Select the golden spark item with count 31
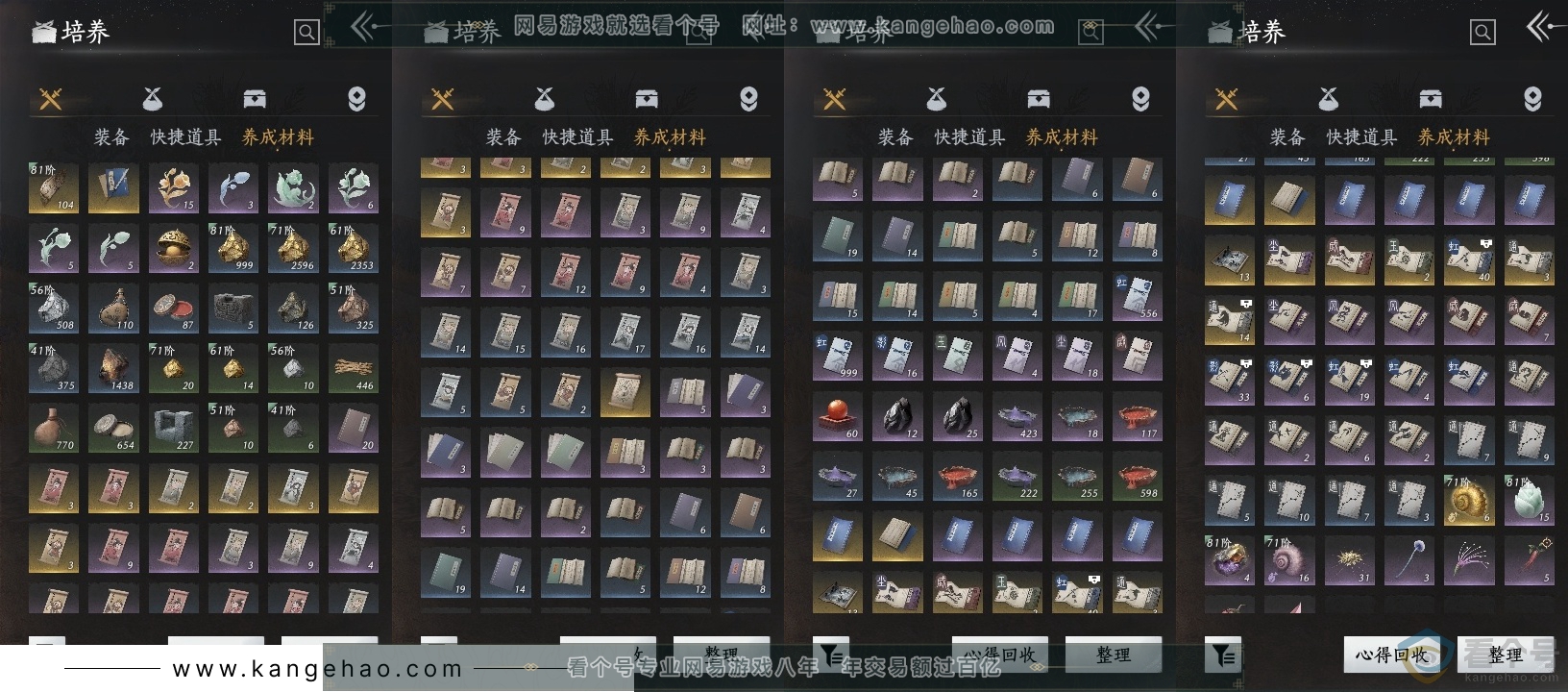Screen dimensions: 1568x692 1349,559
